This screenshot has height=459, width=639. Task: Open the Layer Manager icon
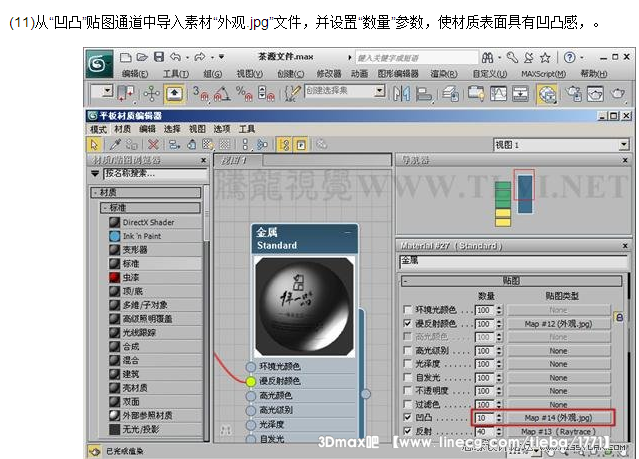(450, 94)
